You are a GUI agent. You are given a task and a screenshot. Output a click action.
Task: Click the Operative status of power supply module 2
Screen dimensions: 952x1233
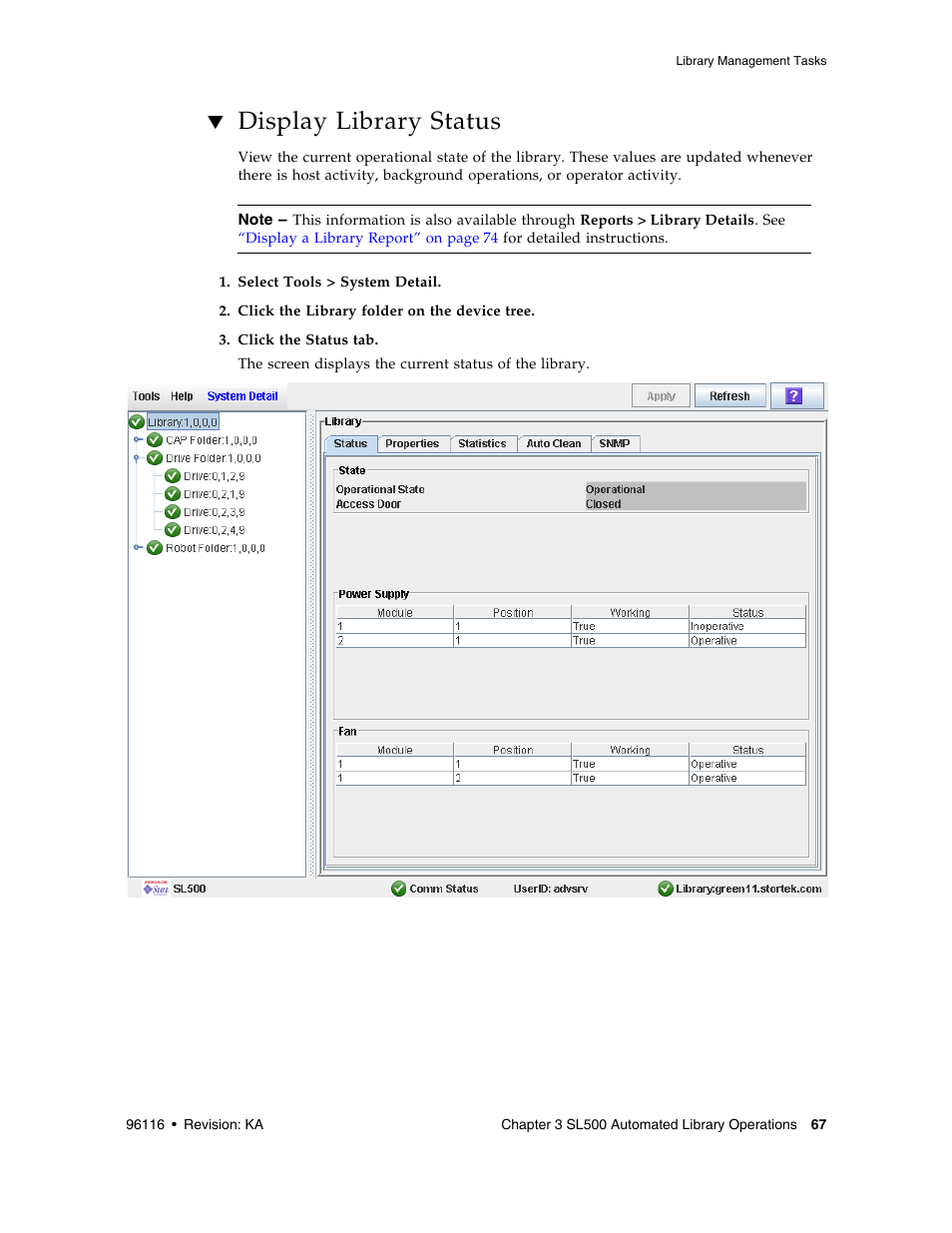[x=748, y=641]
